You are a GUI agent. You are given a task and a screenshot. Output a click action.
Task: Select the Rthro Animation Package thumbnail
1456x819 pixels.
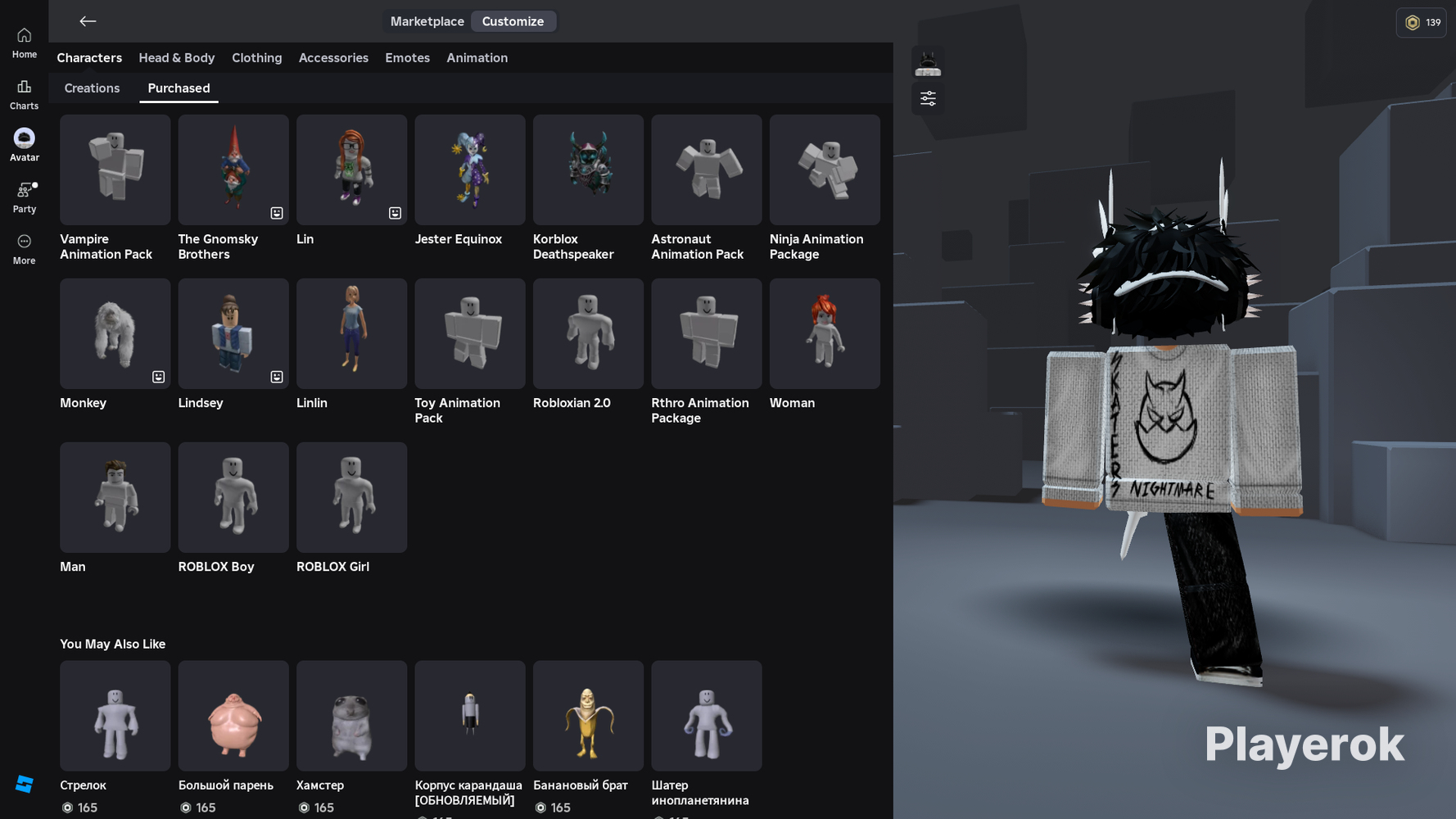[x=707, y=333]
